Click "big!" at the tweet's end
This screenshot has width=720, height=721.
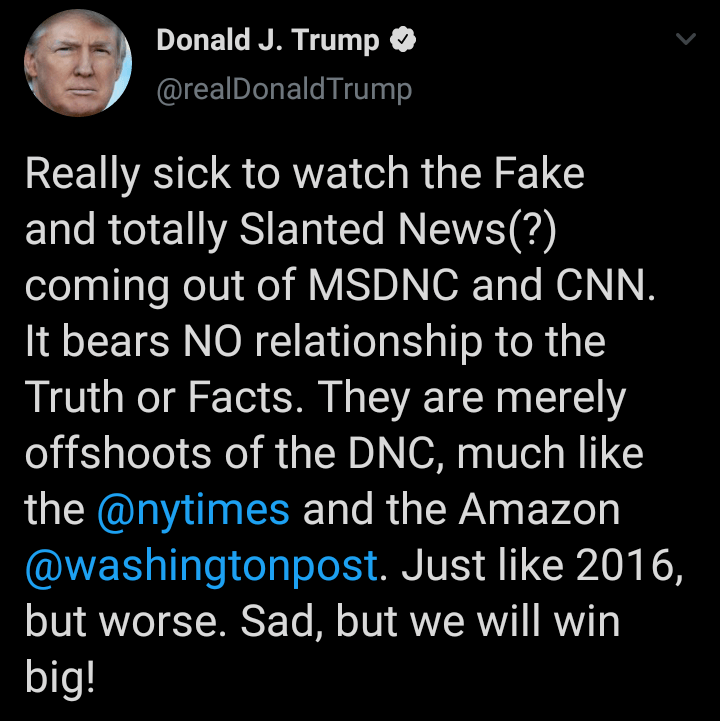point(60,680)
